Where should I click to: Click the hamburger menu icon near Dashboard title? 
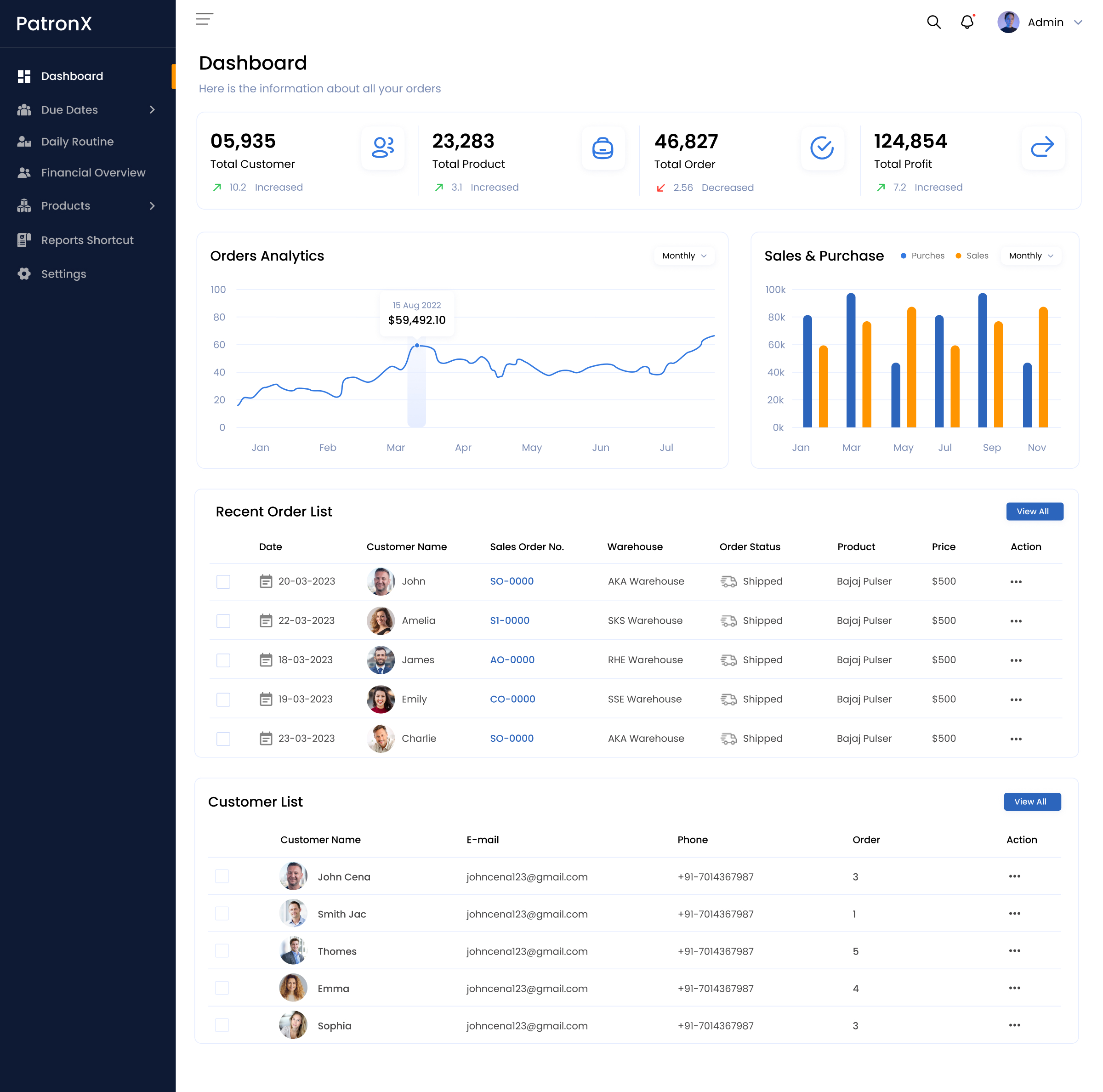coord(204,19)
